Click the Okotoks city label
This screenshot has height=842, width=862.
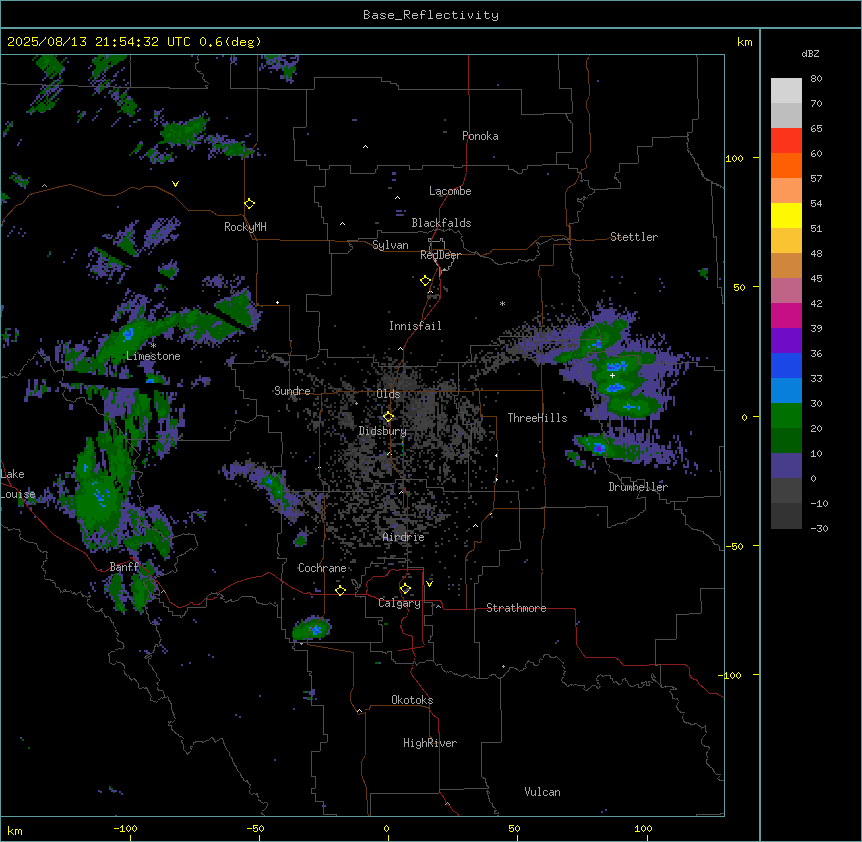tap(412, 700)
